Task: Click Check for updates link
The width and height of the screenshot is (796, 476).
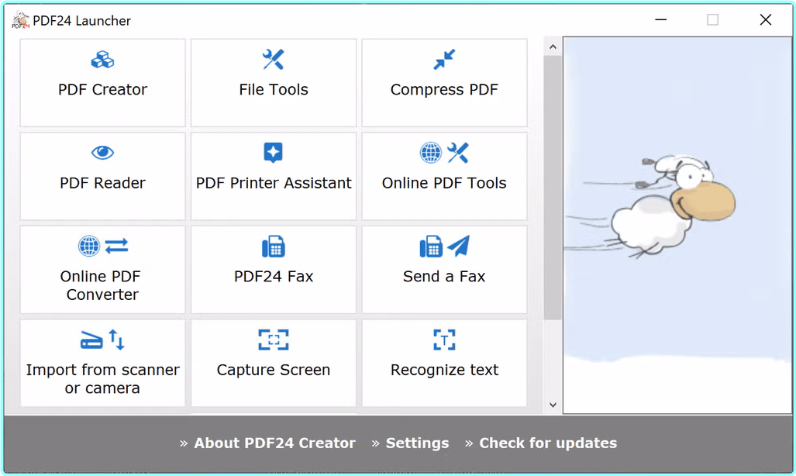Action: [548, 443]
